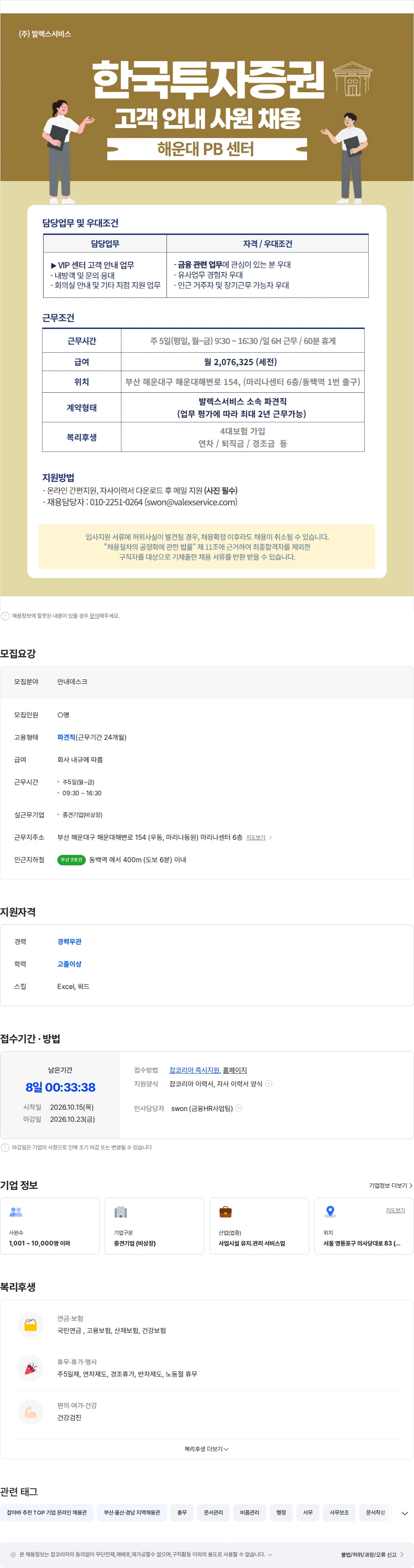
Task: Click the 편의·여가·건강 muscle icon
Action: pyautogui.click(x=31, y=1412)
